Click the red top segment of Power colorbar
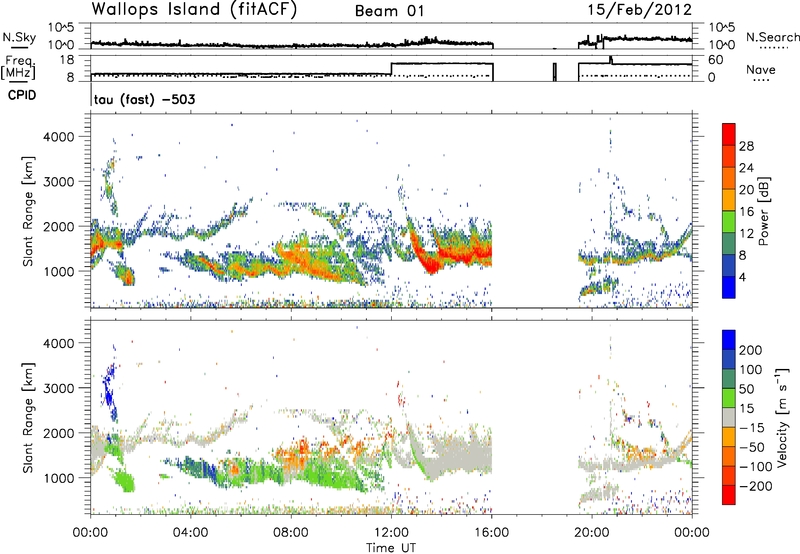The width and height of the screenshot is (800, 554). point(729,134)
